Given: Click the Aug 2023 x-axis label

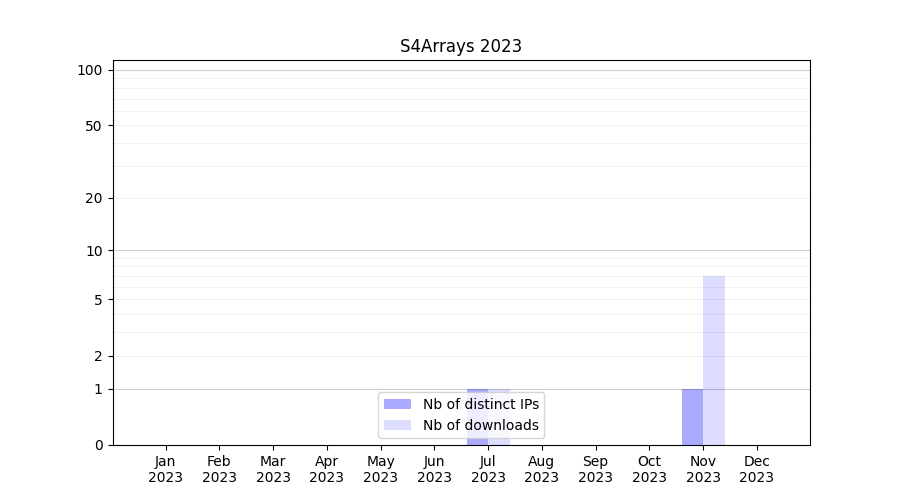Looking at the screenshot, I should 542,469.
